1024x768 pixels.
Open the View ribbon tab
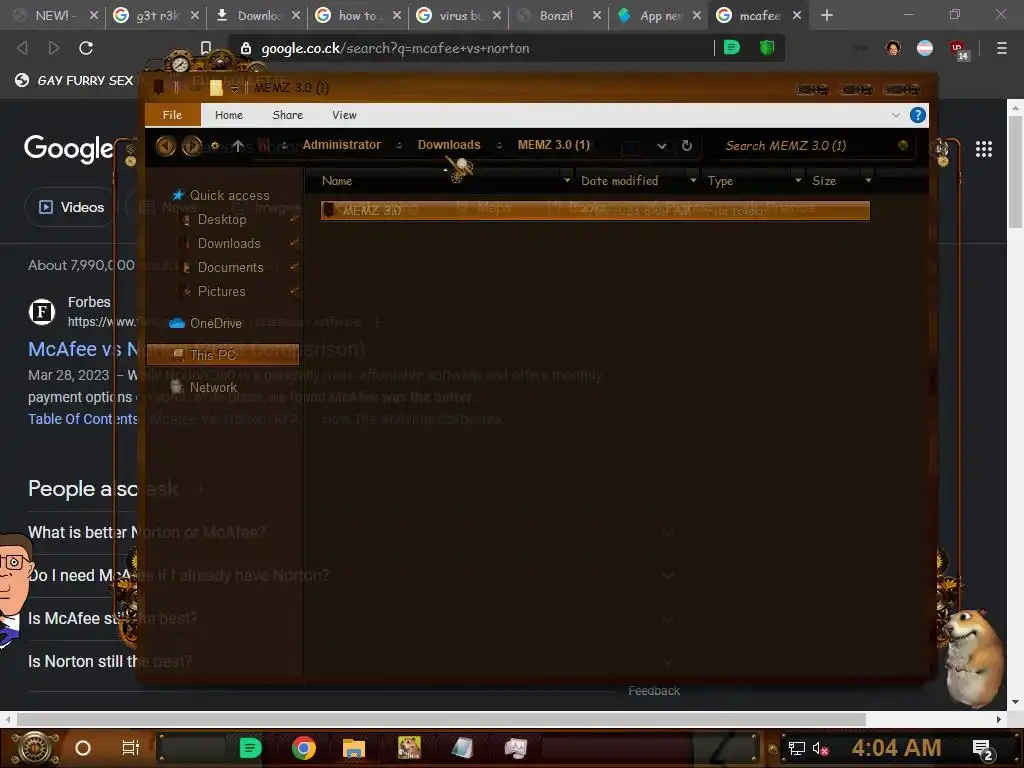[344, 115]
